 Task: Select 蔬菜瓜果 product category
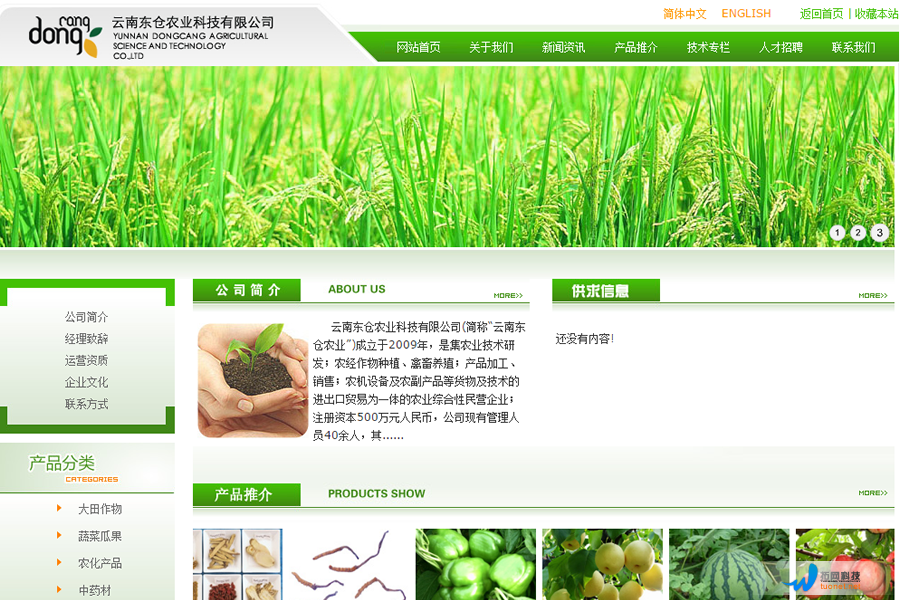pos(100,536)
